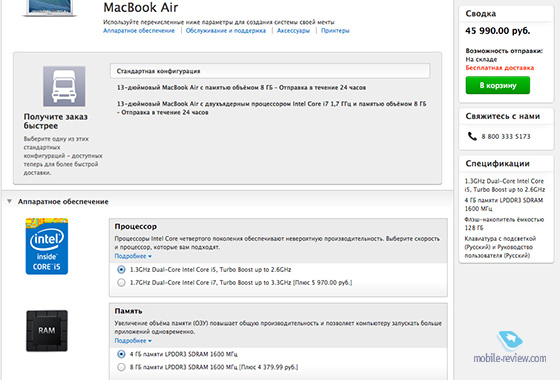The width and height of the screenshot is (560, 380).
Task: Click the Флэш-накопитель ёмкостью 128 ГБ spec line
Action: coord(504,224)
